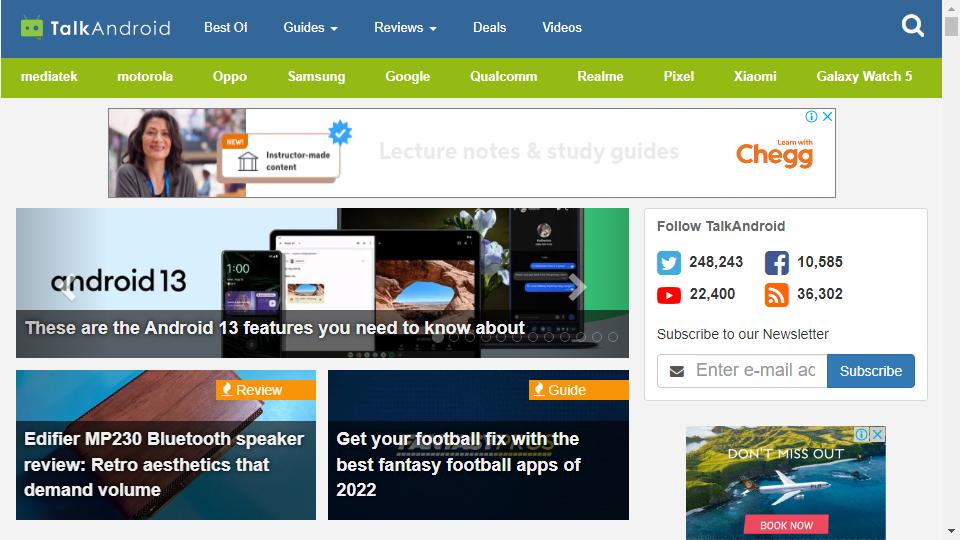960x540 pixels.
Task: Click the vertical scrollbar thumb
Action: 951,26
